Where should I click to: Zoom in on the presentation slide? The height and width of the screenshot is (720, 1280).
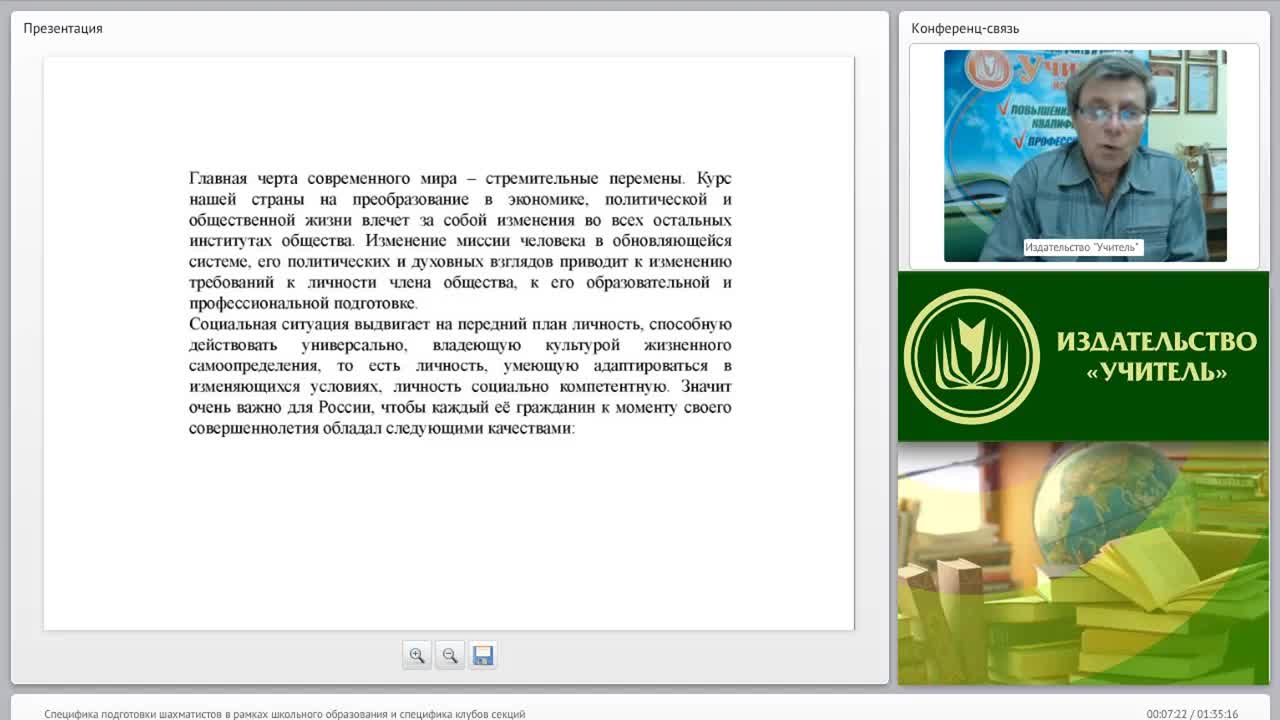[x=417, y=655]
